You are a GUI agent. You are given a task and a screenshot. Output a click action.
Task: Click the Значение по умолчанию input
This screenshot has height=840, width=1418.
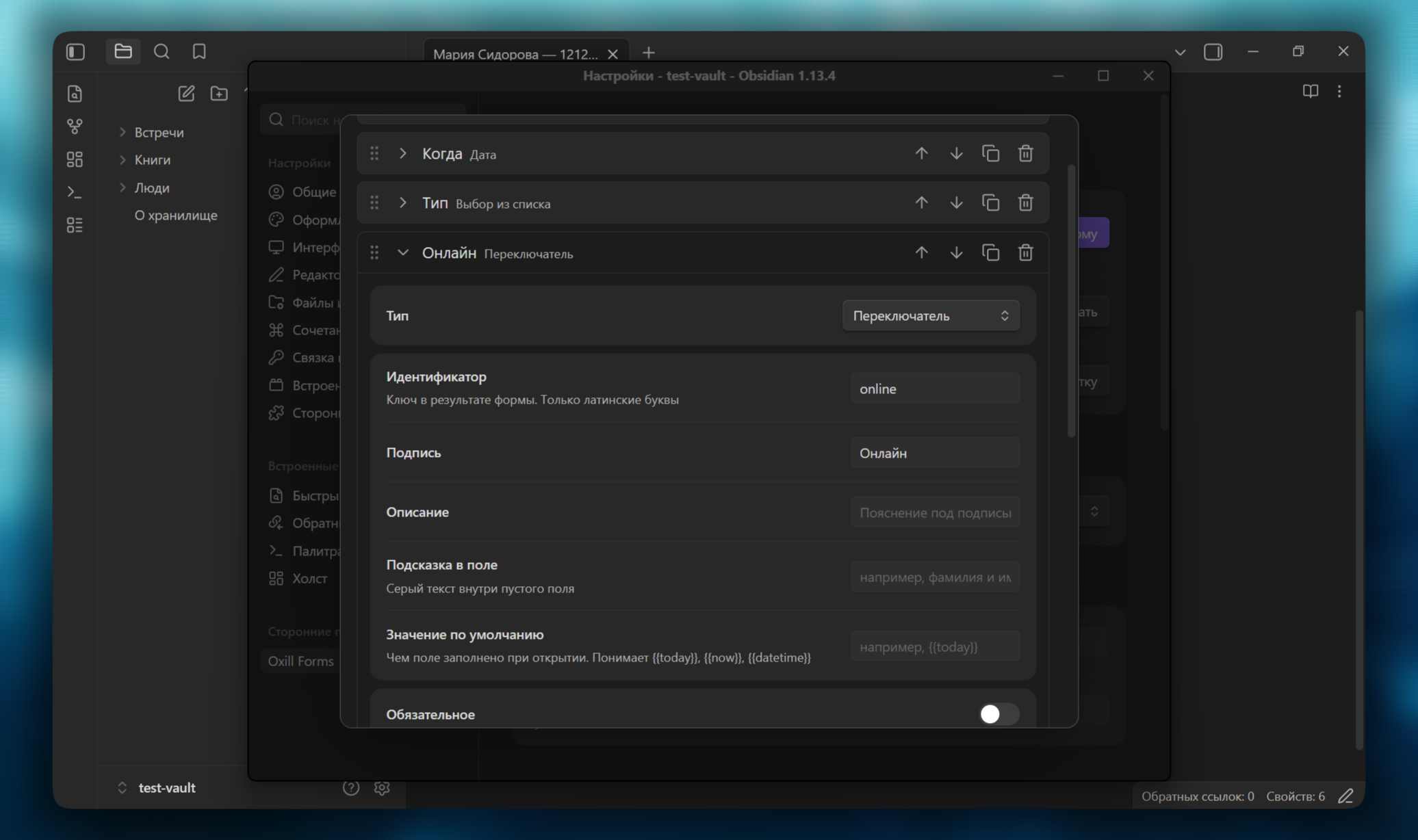coord(935,646)
